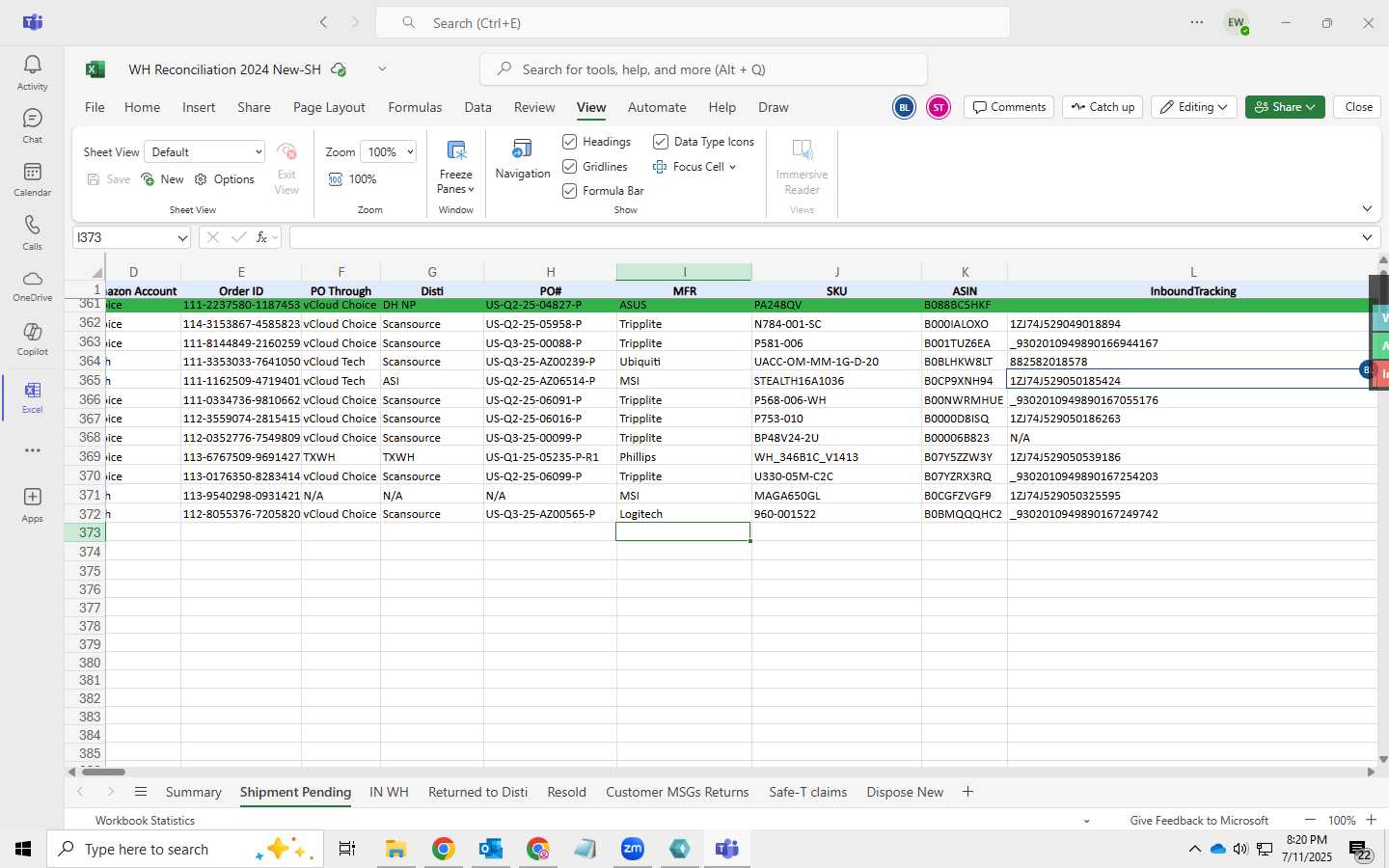Open Apps store in Teams sidebar

(32, 504)
